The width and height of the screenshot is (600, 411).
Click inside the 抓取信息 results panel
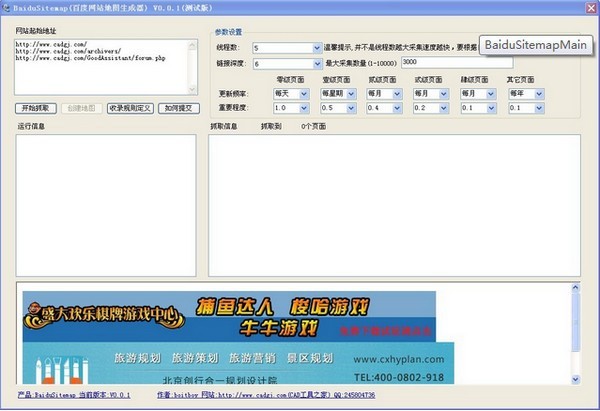coord(395,205)
